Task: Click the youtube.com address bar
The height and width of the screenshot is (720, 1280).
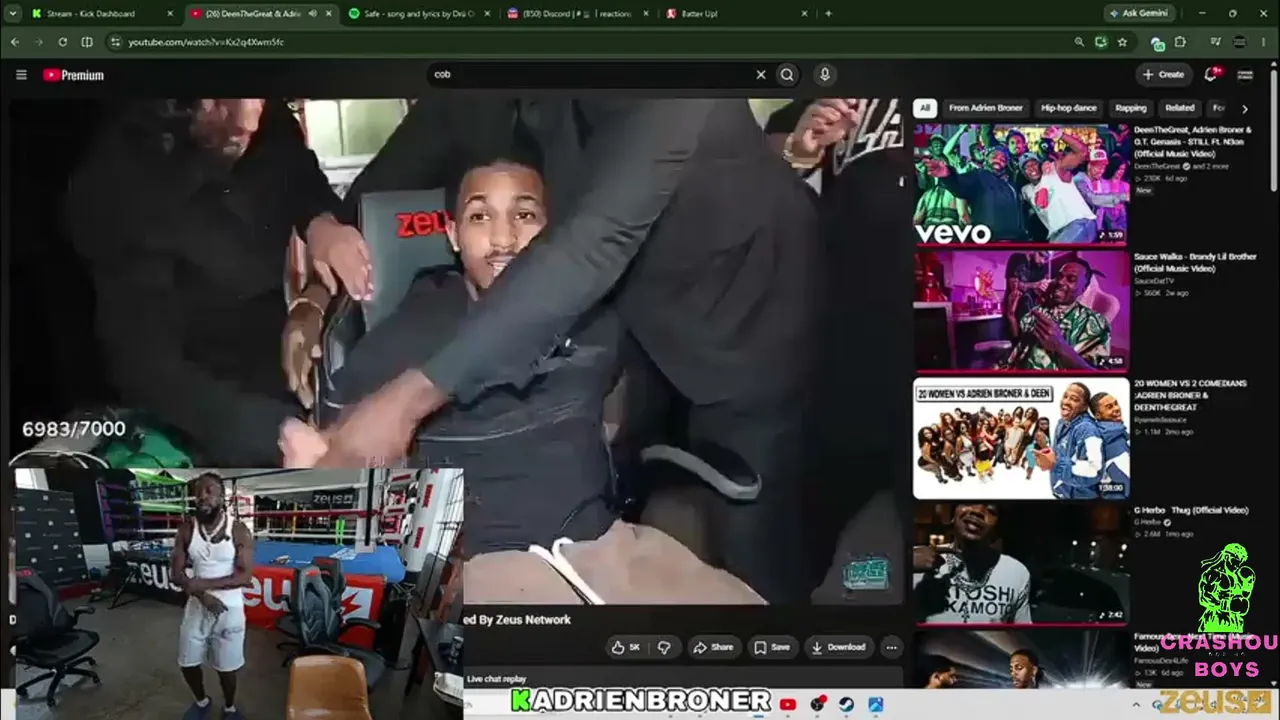Action: pos(590,42)
